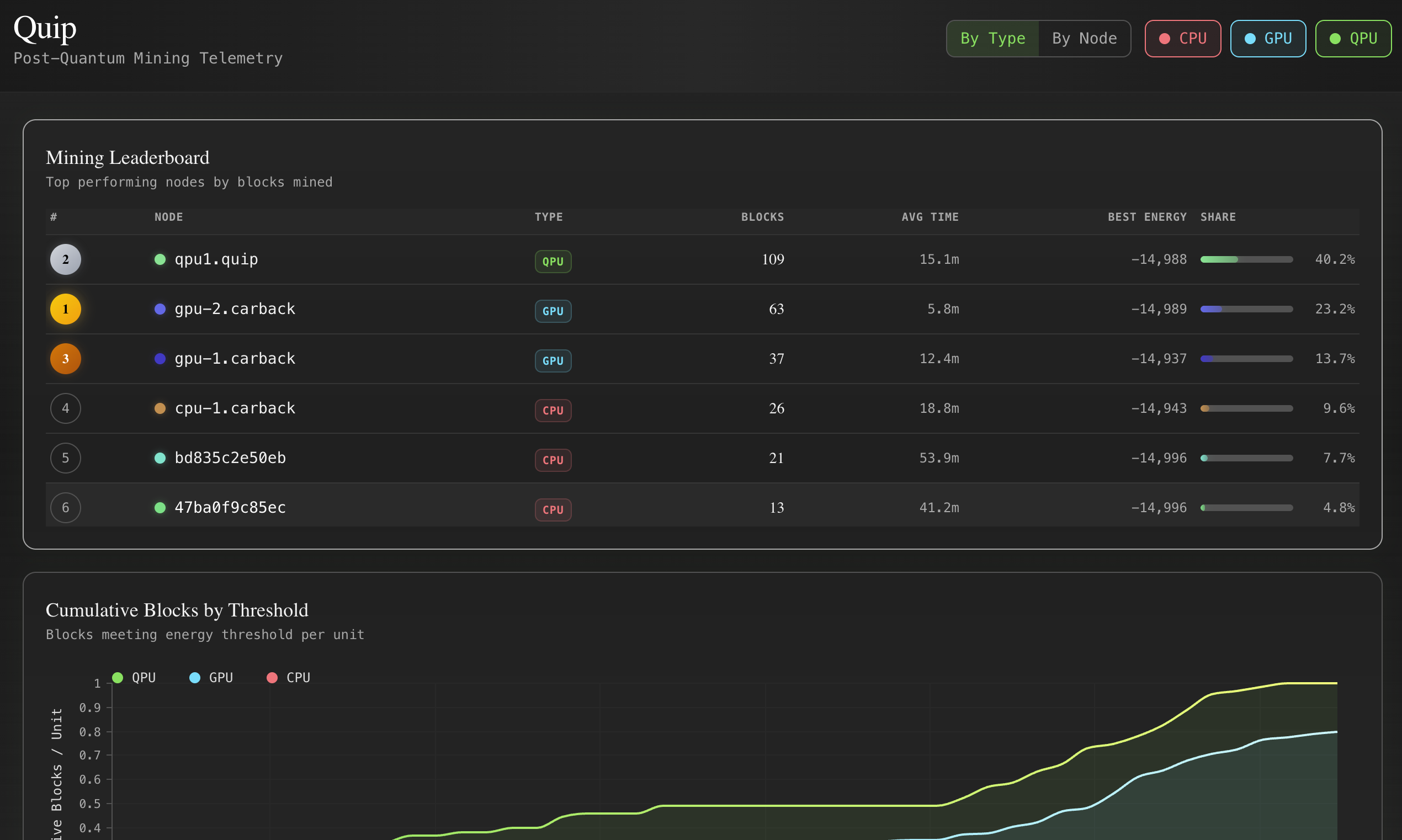
Task: Click the bronze rank 3 medal icon
Action: pyautogui.click(x=65, y=358)
